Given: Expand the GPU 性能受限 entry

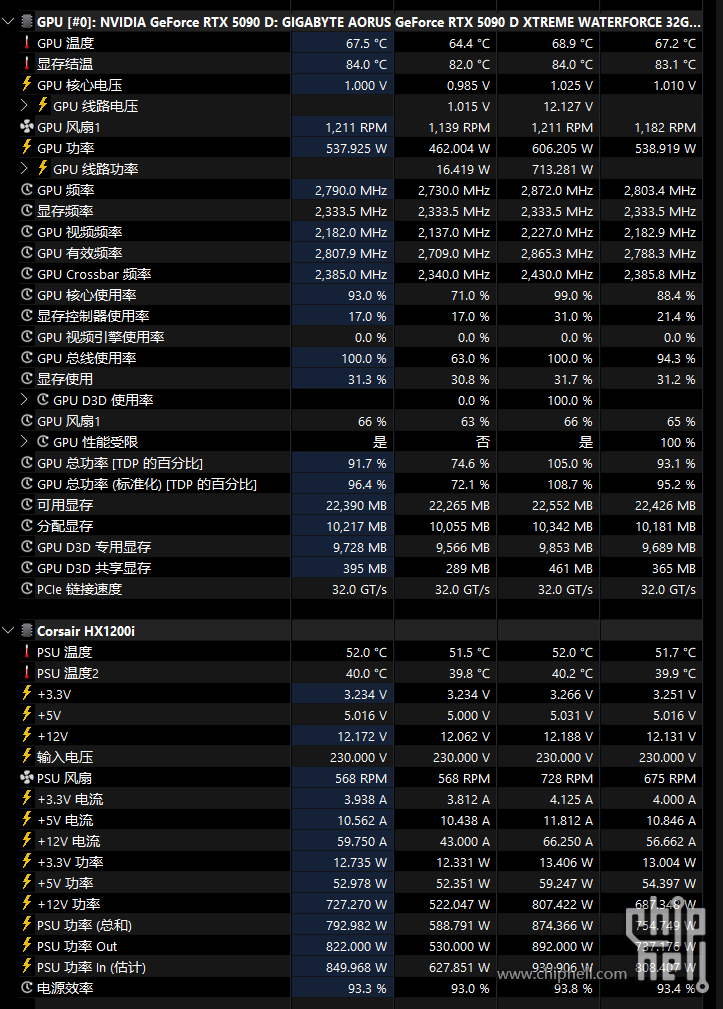Looking at the screenshot, I should tap(25, 442).
